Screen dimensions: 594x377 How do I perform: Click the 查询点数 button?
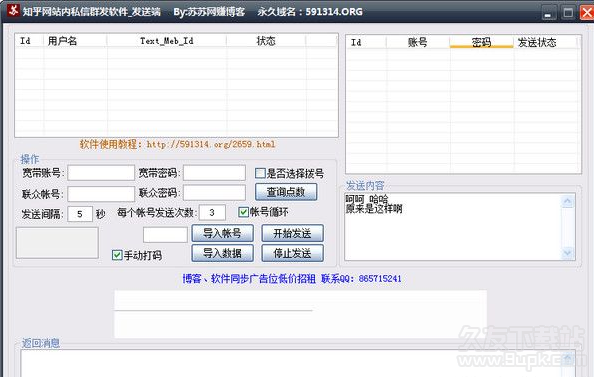tap(286, 192)
